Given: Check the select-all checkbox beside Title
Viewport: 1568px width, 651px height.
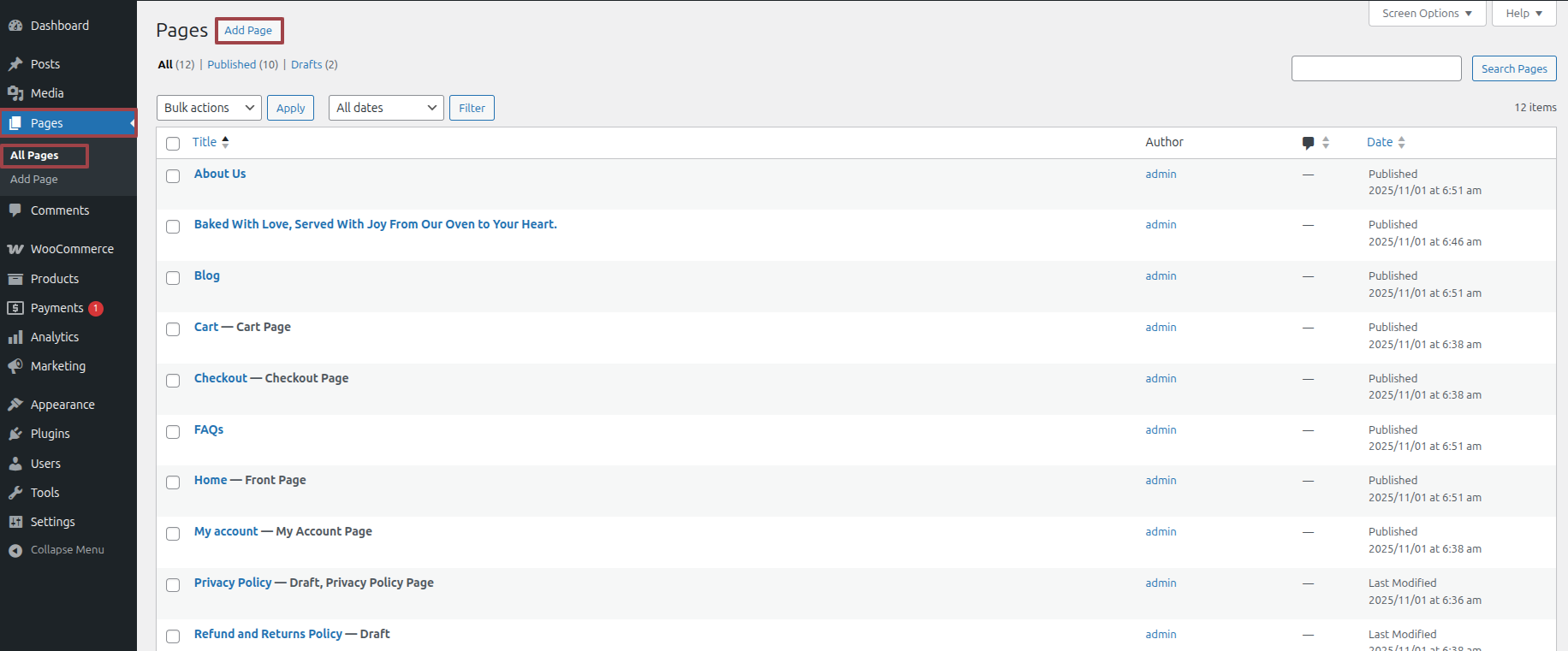Looking at the screenshot, I should [x=173, y=144].
